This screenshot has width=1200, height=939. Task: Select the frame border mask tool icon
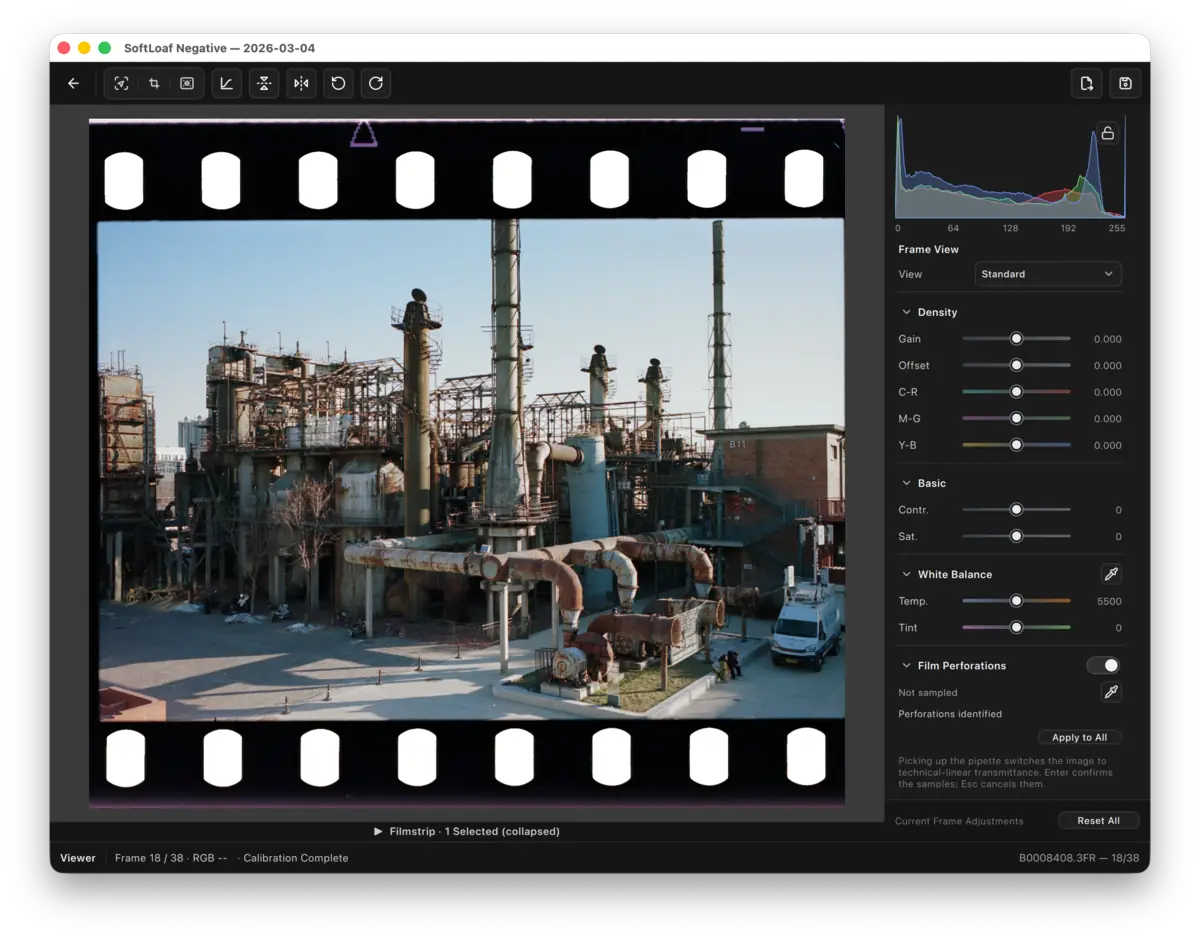[187, 83]
